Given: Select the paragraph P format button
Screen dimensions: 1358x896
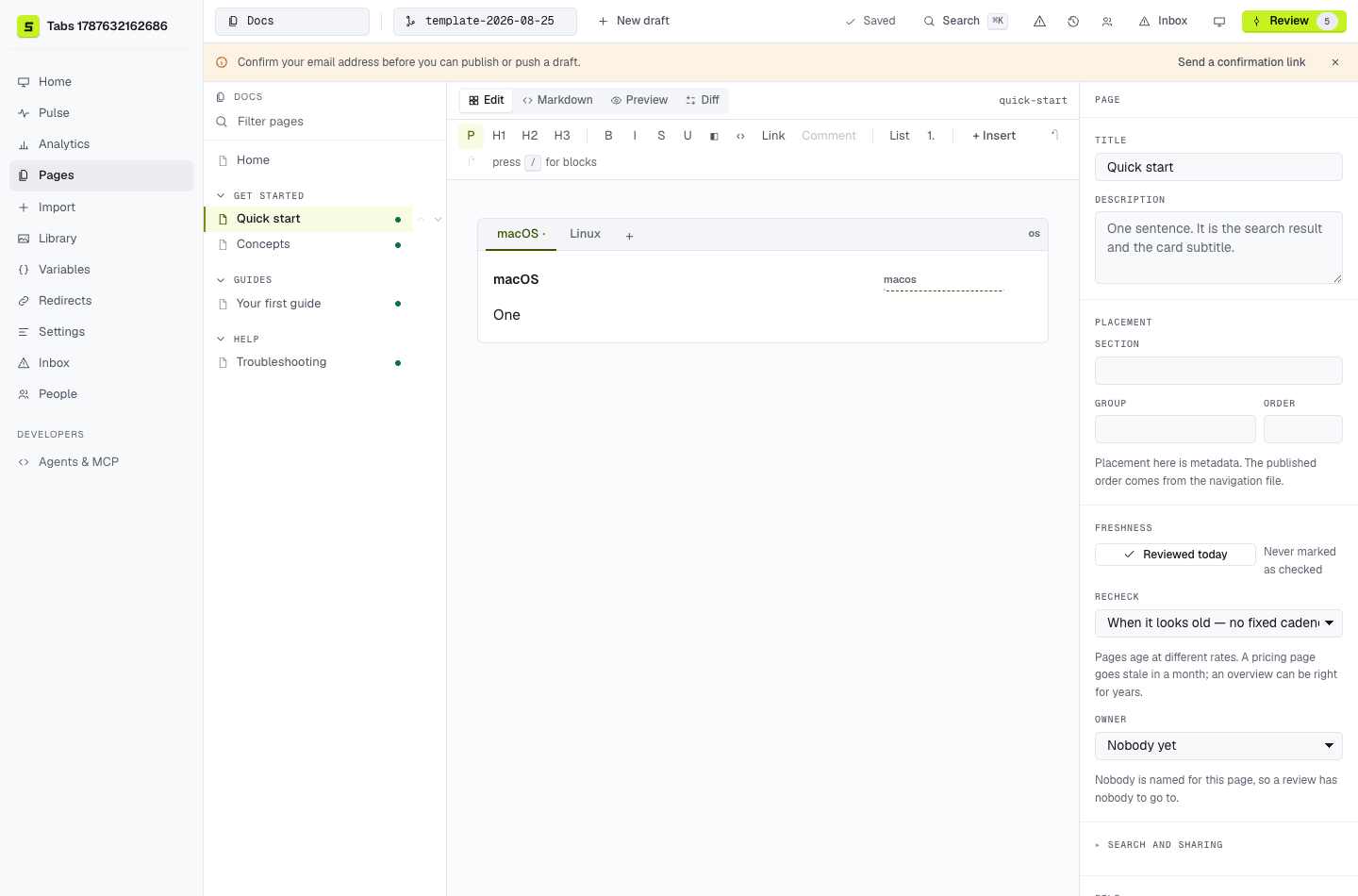Looking at the screenshot, I should click(x=471, y=136).
